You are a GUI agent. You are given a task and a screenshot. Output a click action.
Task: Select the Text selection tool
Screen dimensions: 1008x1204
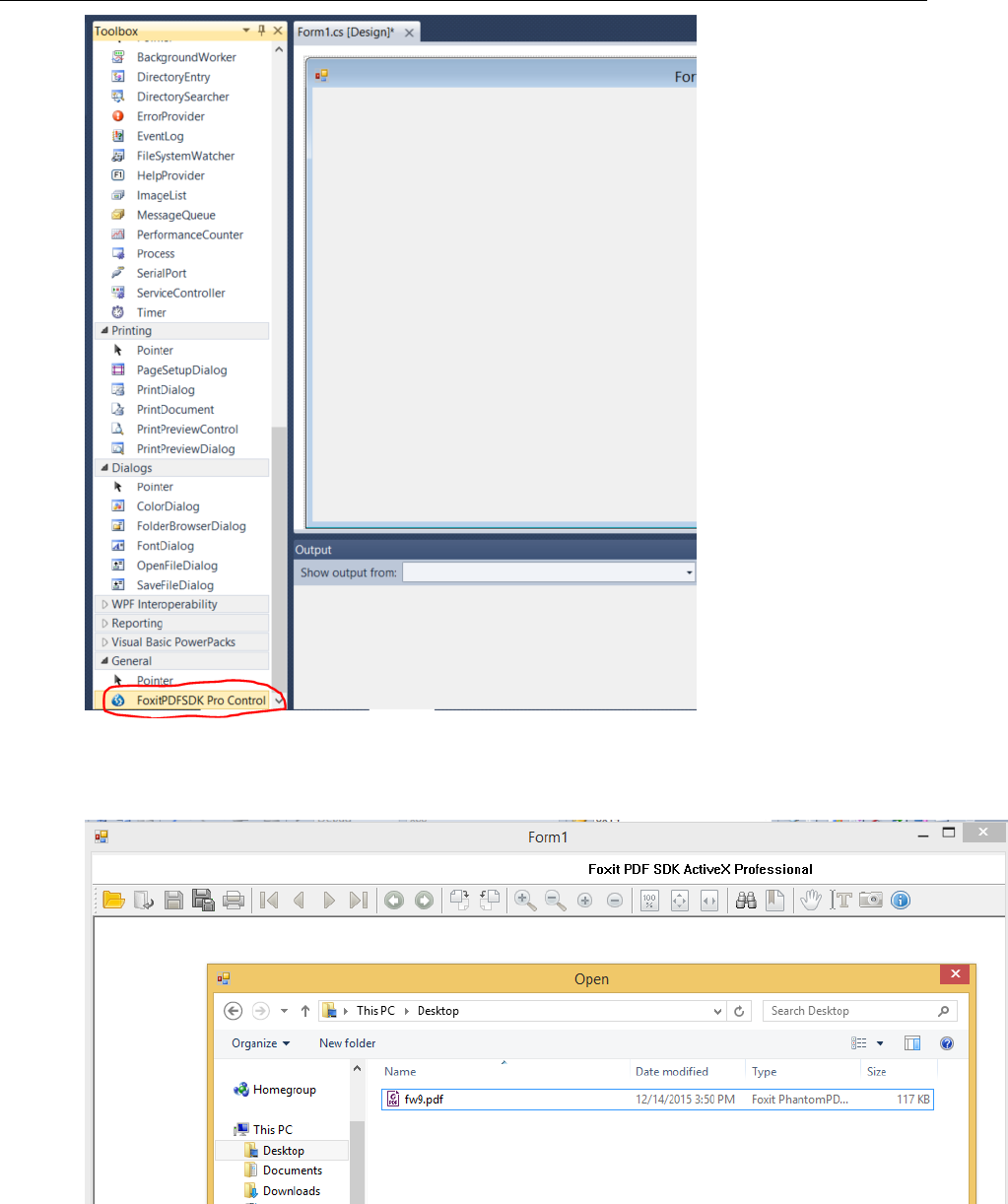840,900
